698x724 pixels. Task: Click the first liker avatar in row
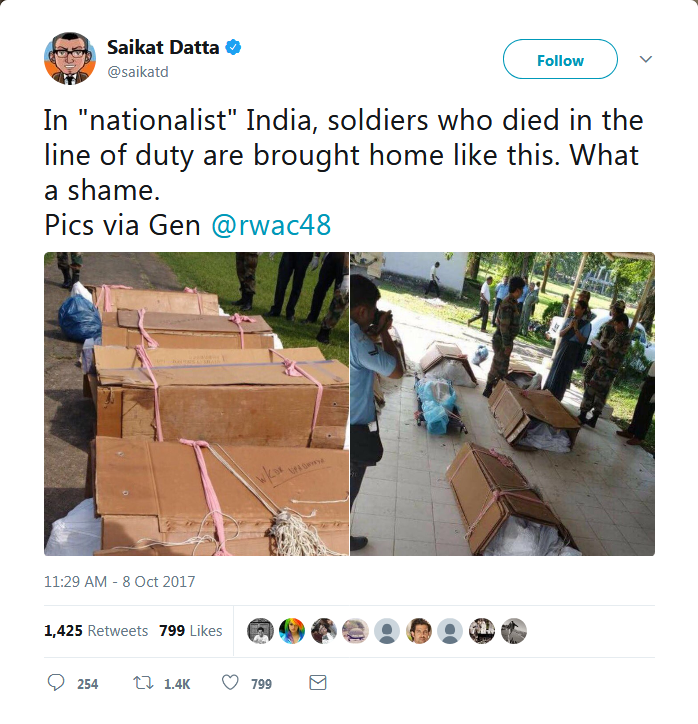(260, 631)
